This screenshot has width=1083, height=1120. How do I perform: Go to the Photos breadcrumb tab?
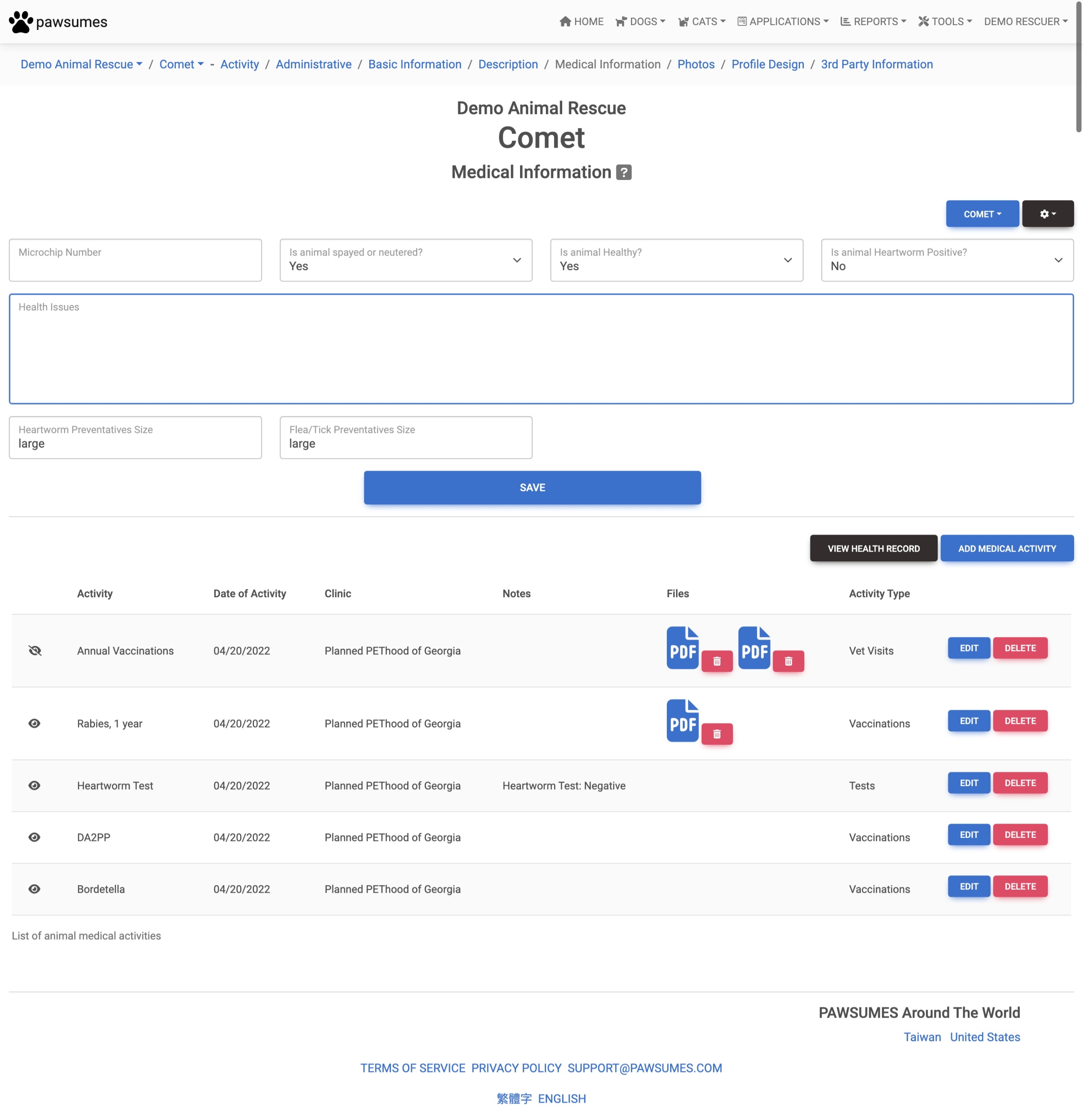[x=696, y=64]
